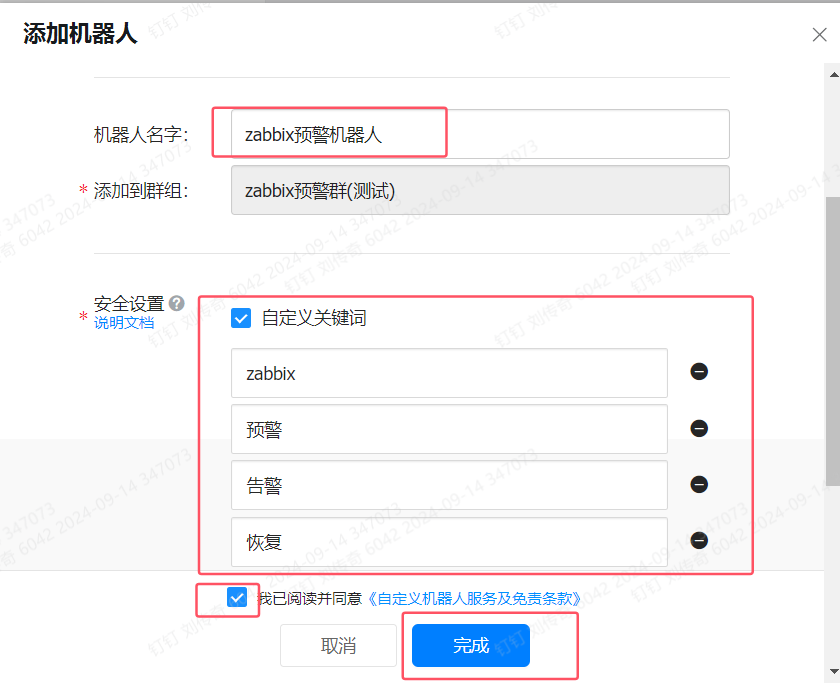Open the 说明文档 link
This screenshot has width=840, height=684.
(124, 322)
